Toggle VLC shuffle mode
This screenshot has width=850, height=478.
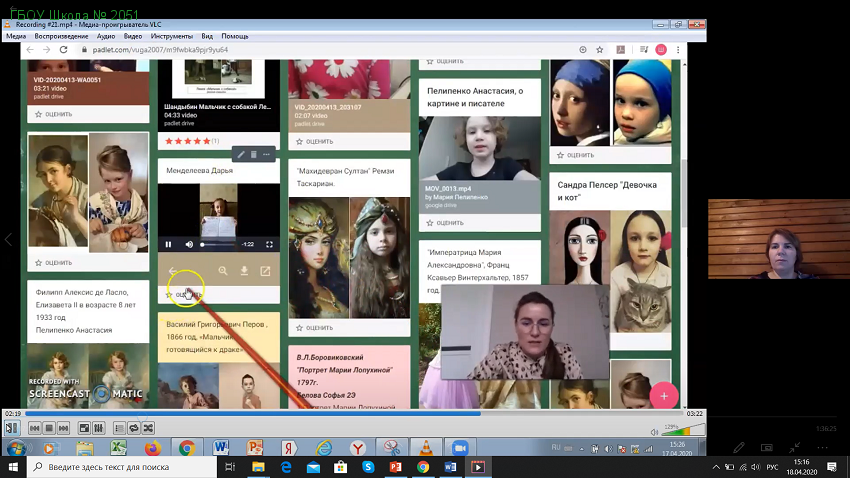(x=148, y=428)
